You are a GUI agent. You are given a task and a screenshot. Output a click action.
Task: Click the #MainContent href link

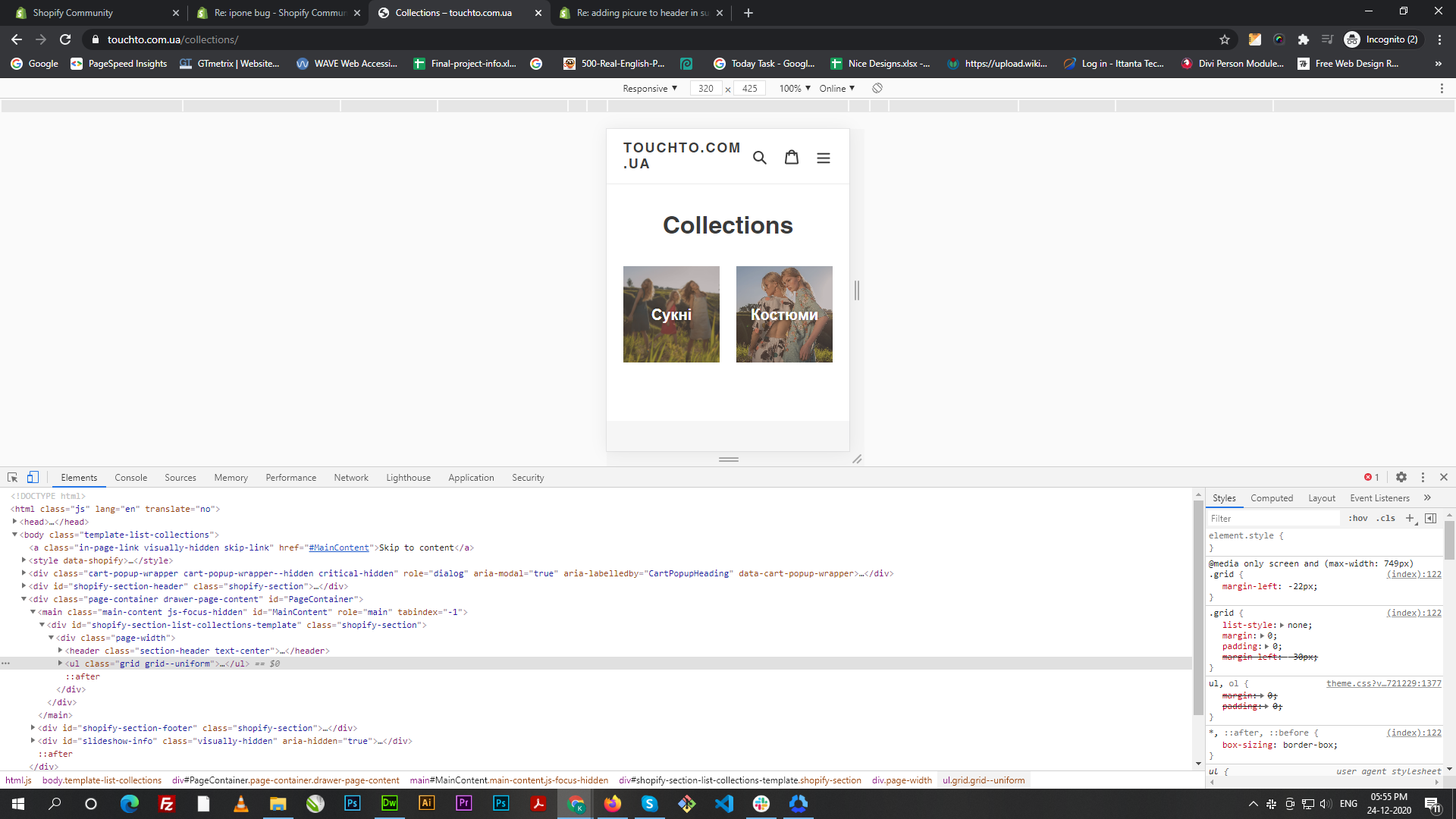point(339,548)
